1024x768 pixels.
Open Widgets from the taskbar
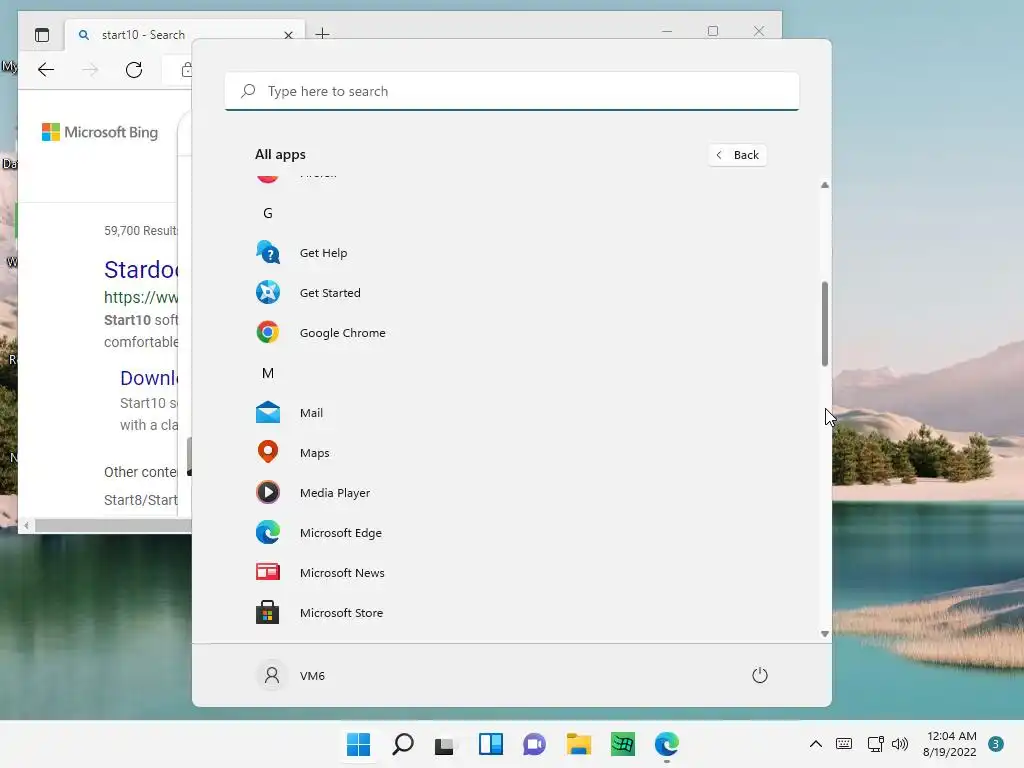click(x=491, y=744)
